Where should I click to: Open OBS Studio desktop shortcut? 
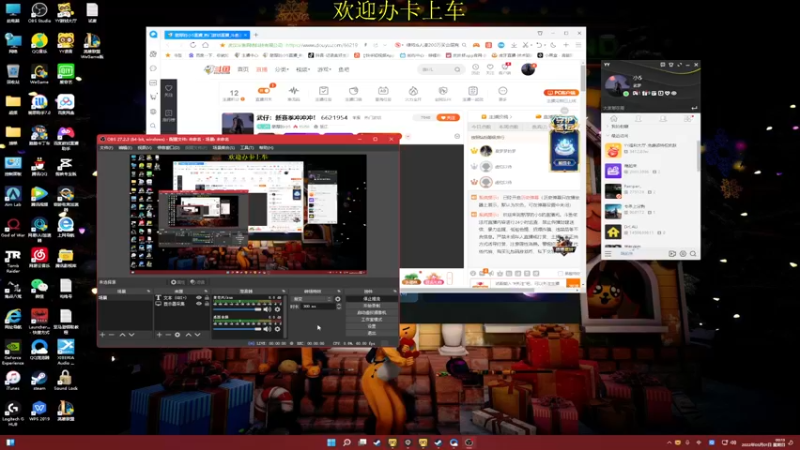click(39, 13)
